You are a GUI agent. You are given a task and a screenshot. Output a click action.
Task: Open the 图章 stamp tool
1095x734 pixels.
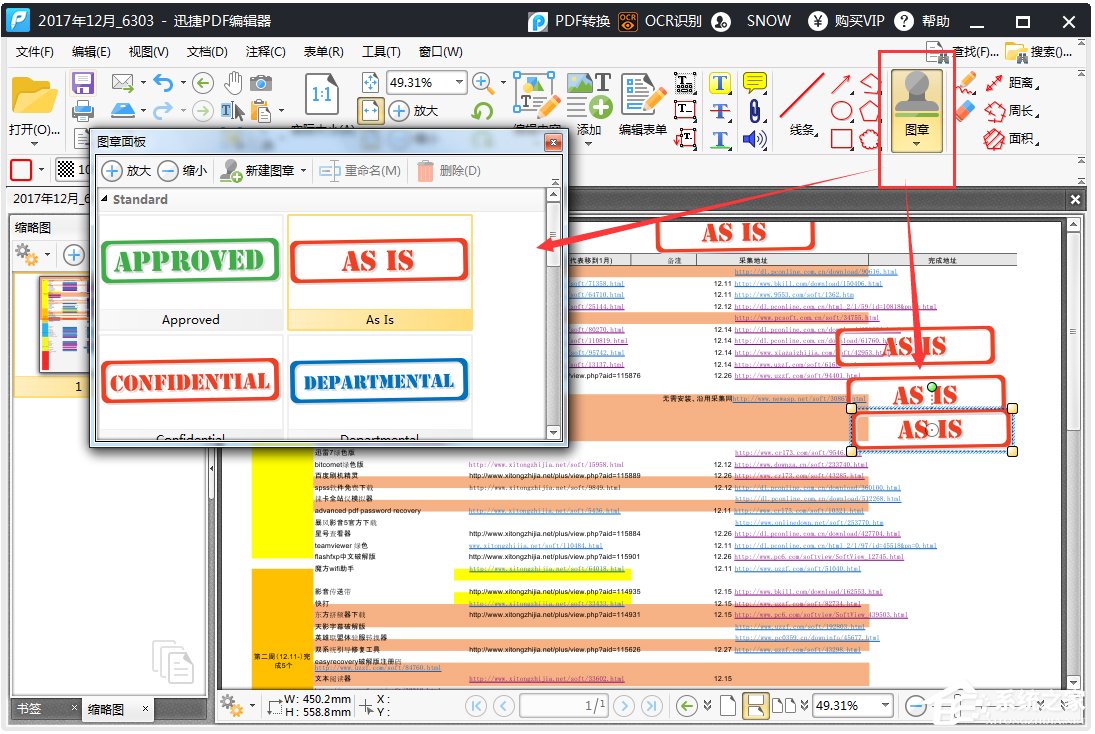click(917, 110)
